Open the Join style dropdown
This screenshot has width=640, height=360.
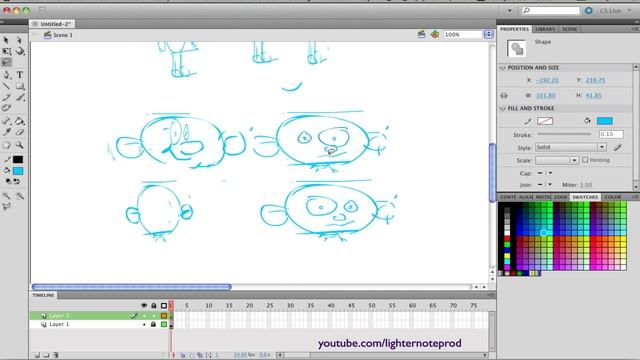[544, 185]
